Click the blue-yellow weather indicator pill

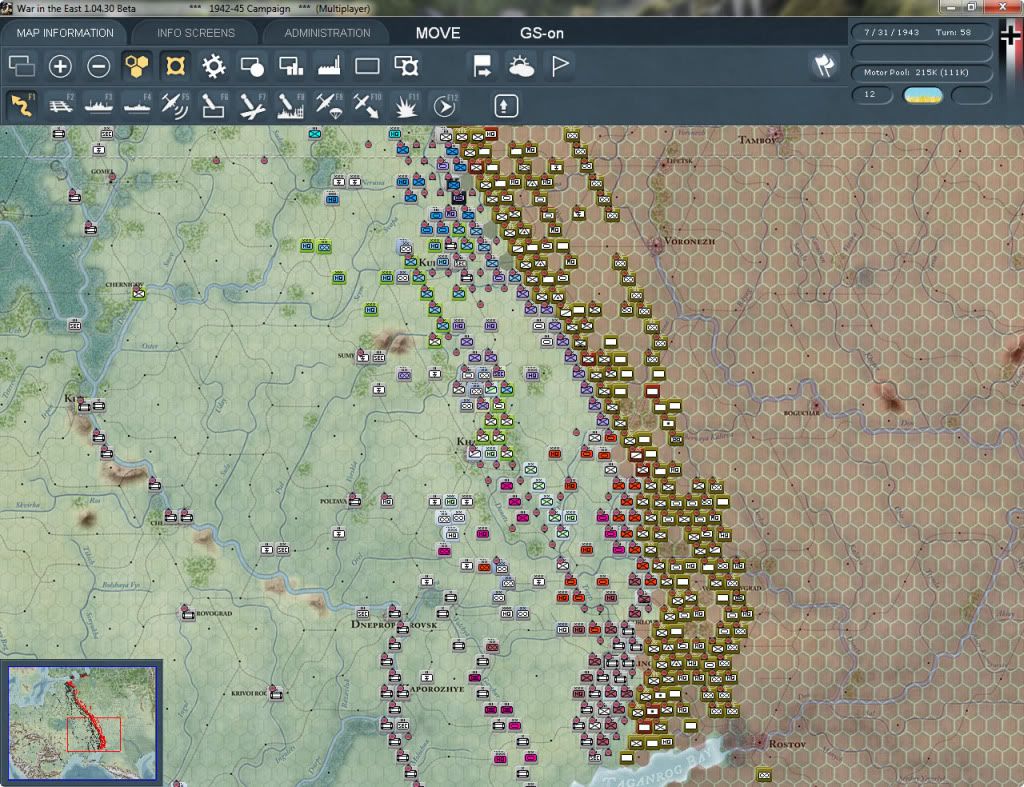[x=922, y=95]
